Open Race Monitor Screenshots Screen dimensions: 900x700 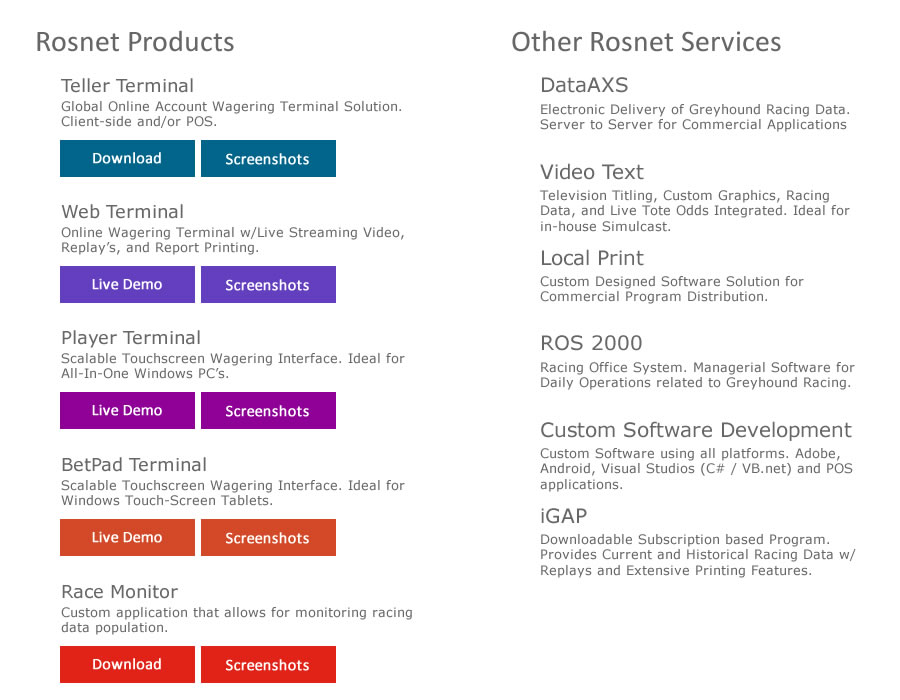point(268,664)
